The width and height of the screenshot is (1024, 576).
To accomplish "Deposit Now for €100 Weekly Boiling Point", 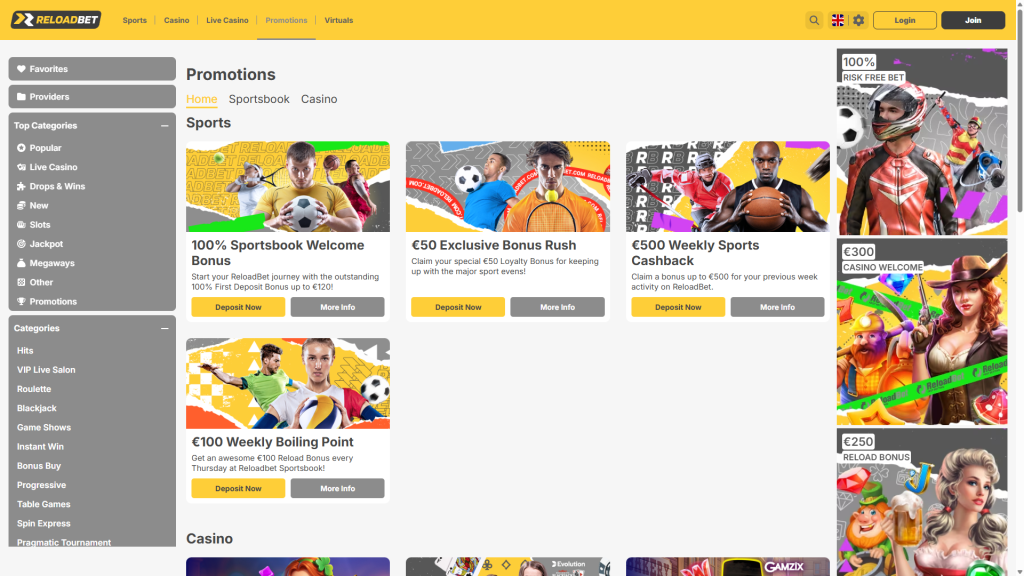I will coord(238,488).
